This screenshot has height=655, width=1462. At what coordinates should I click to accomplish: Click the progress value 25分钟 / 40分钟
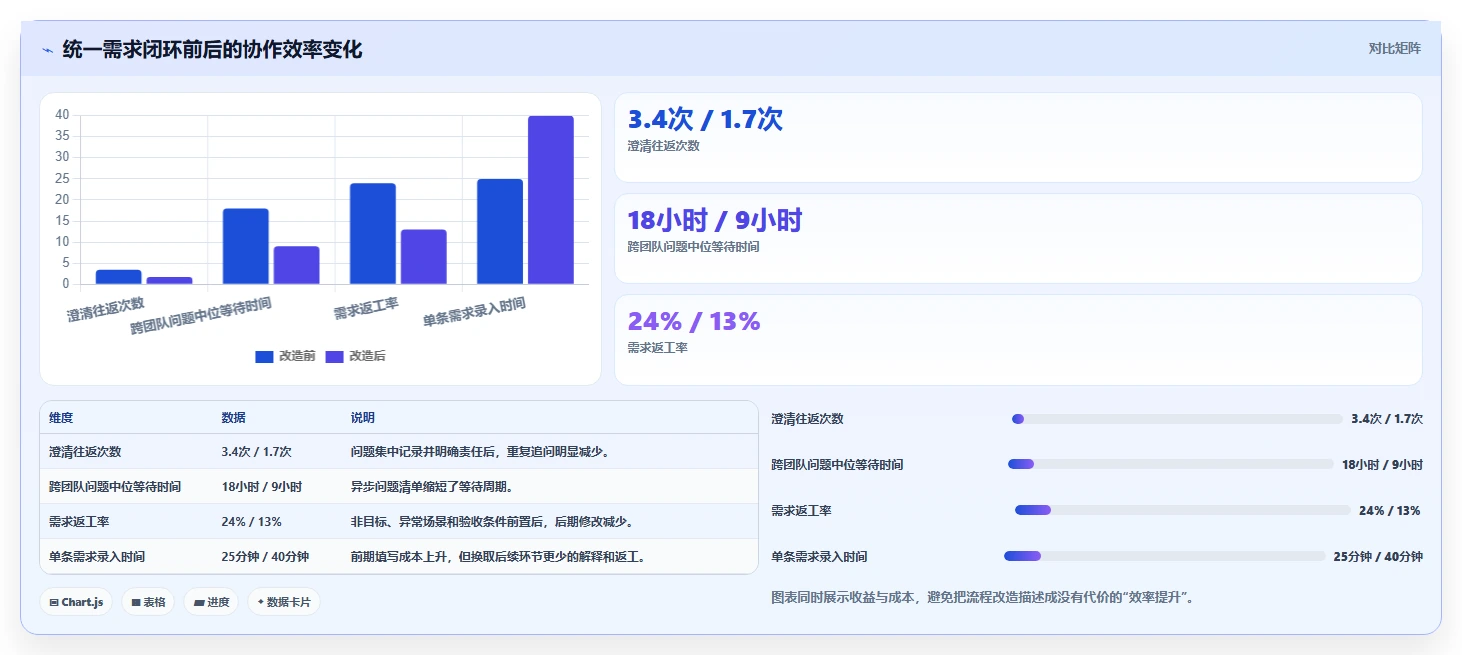(1378, 556)
